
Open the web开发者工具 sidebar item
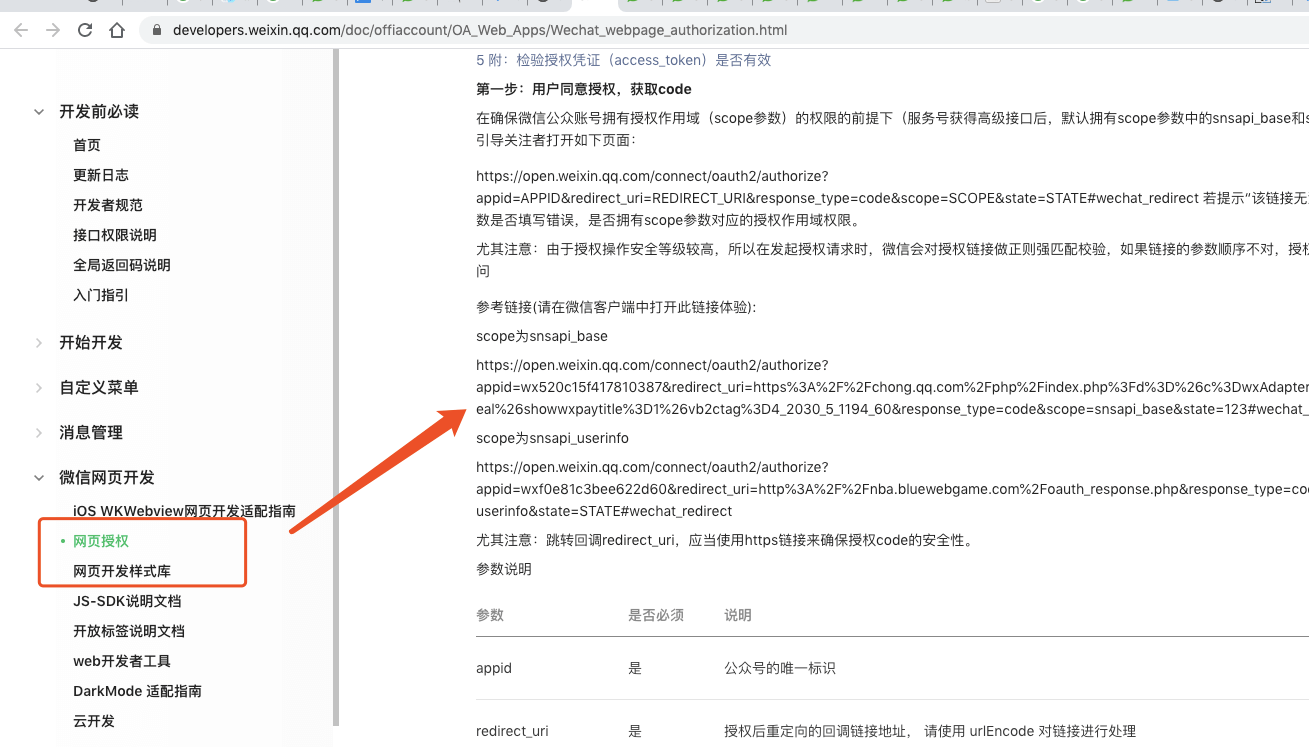coord(122,661)
